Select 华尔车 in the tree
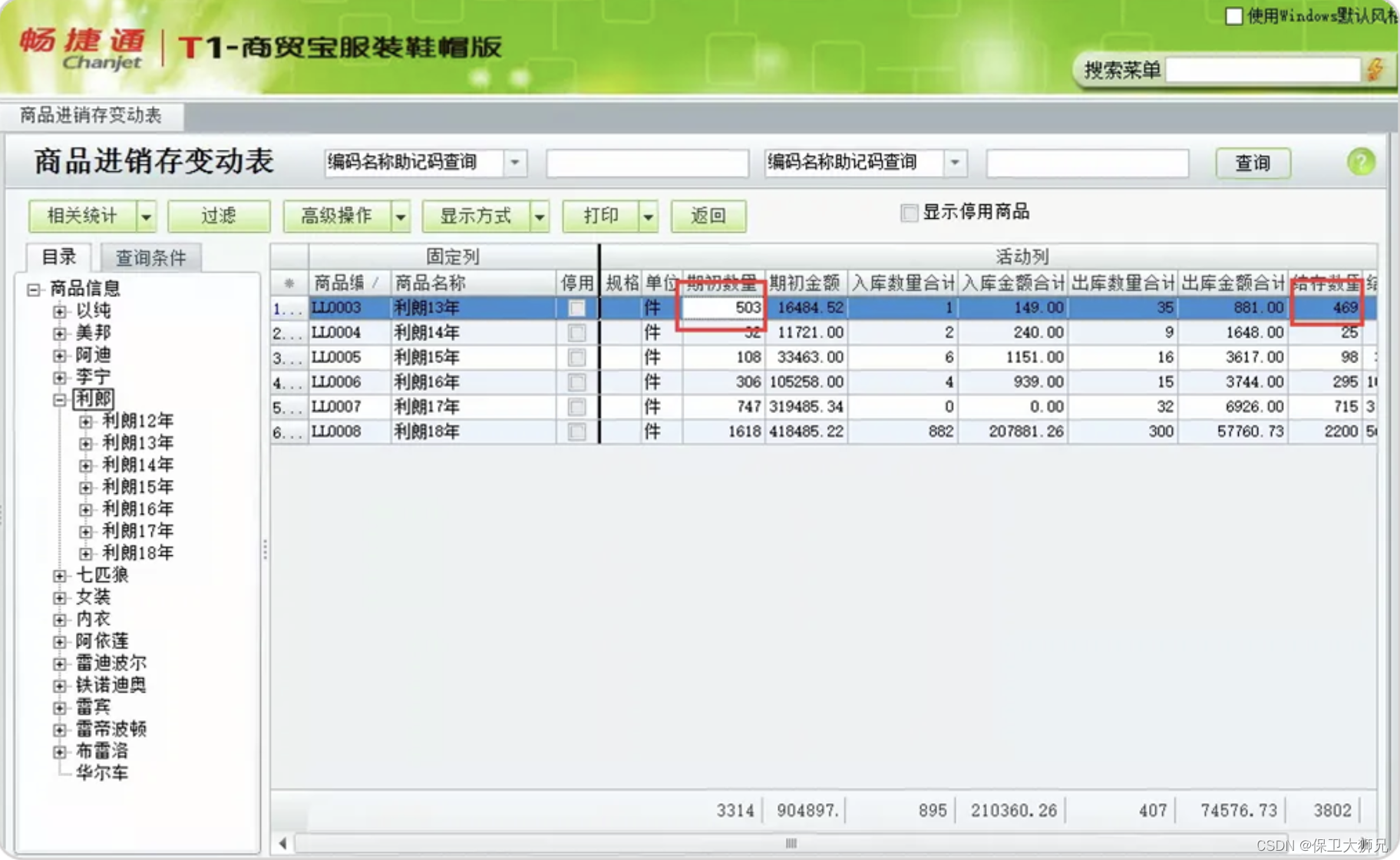1400x860 pixels. (x=102, y=773)
